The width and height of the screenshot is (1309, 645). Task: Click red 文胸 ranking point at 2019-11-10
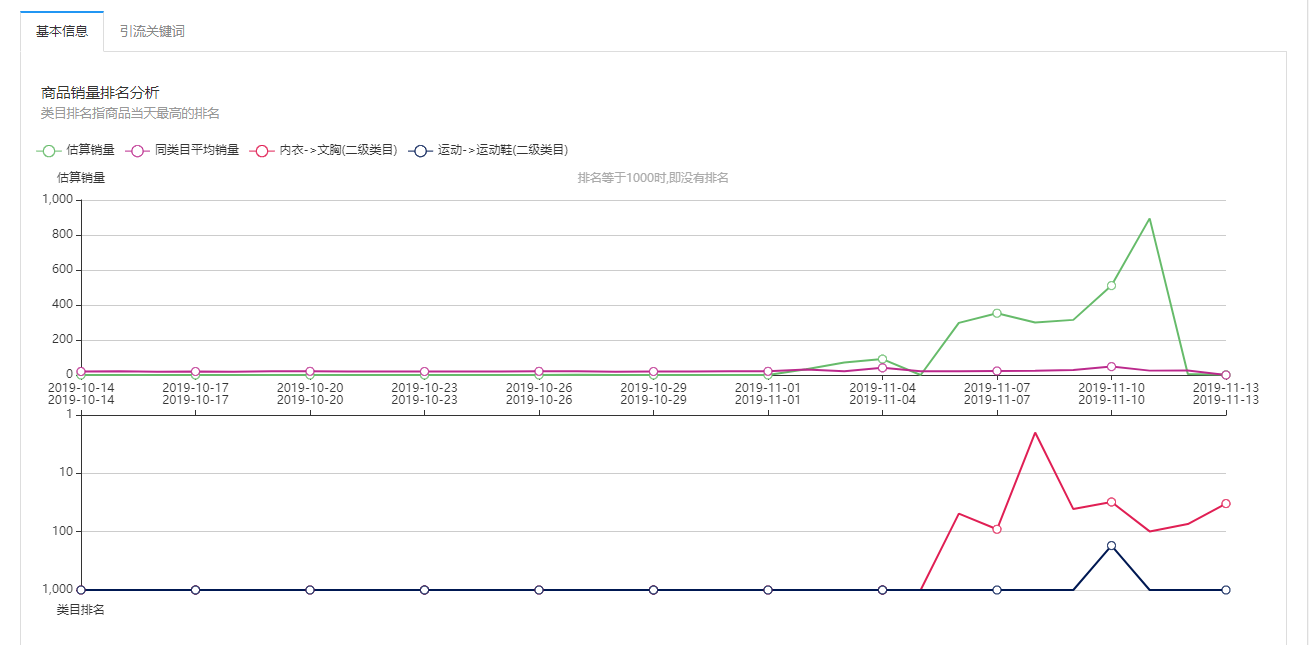(x=1111, y=502)
